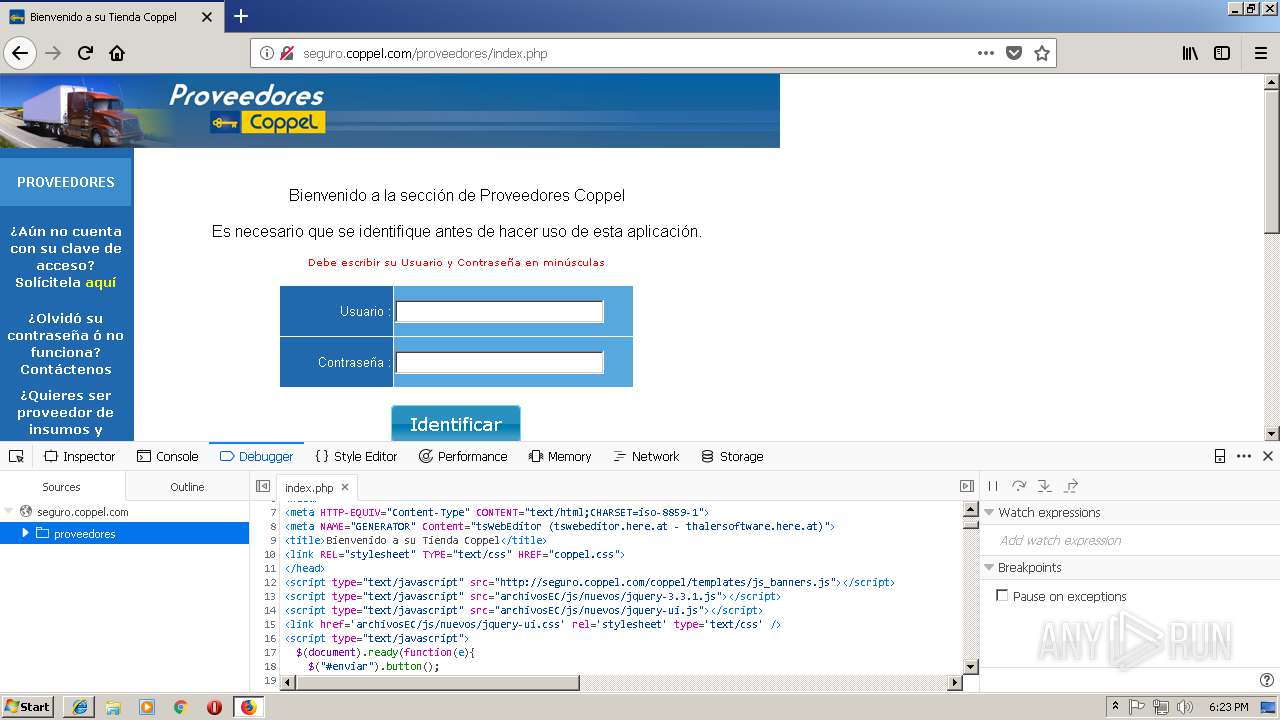Click the 'aquí' access key link
Viewport: 1280px width, 720px height.
pos(100,283)
